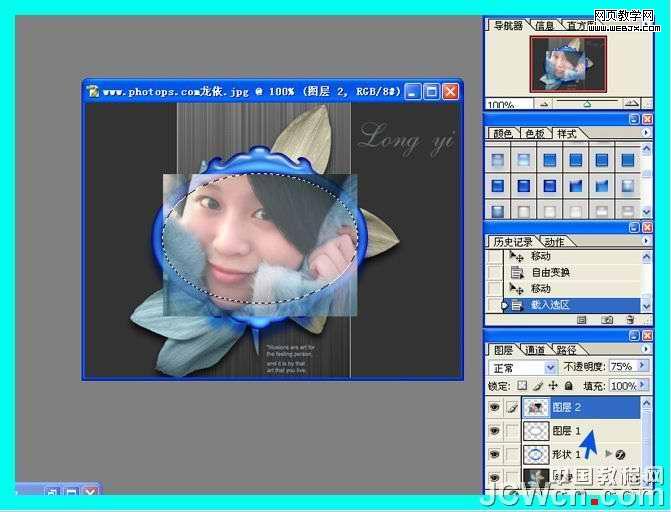The image size is (671, 512).
Task: Switch to the 色板 tab
Action: pos(534,134)
